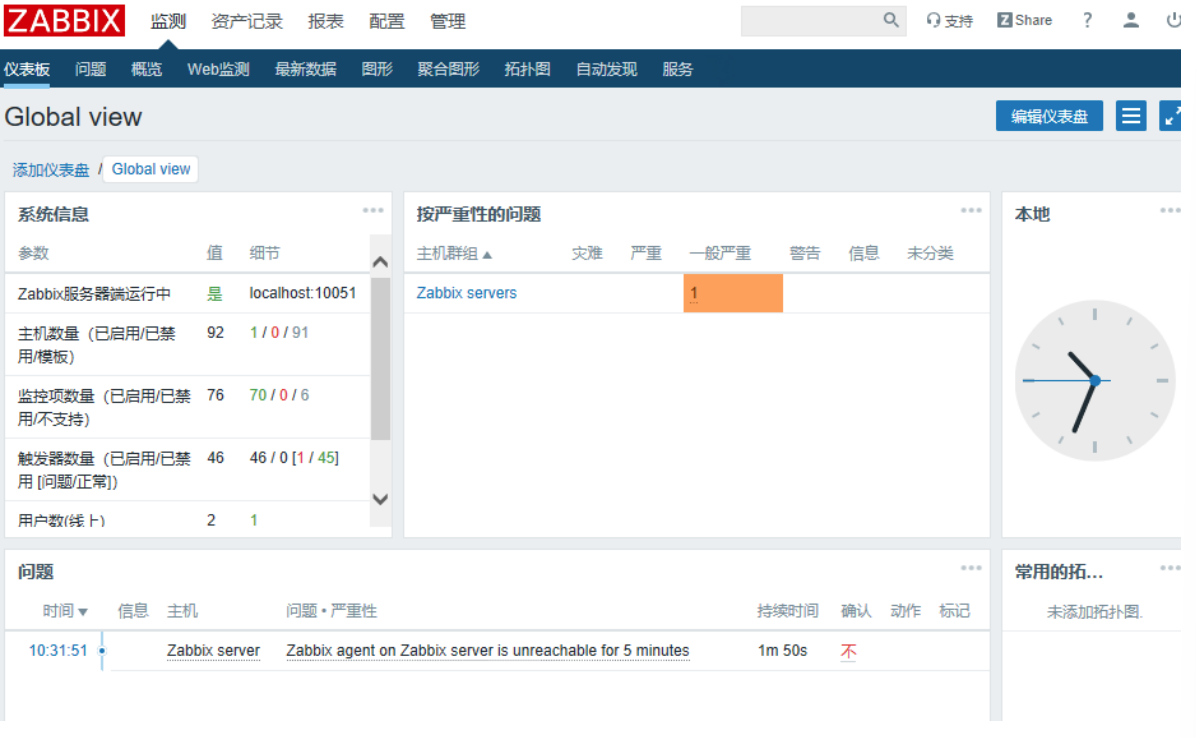
Task: Click the 未添加拓扑图 message text
Action: [1095, 611]
